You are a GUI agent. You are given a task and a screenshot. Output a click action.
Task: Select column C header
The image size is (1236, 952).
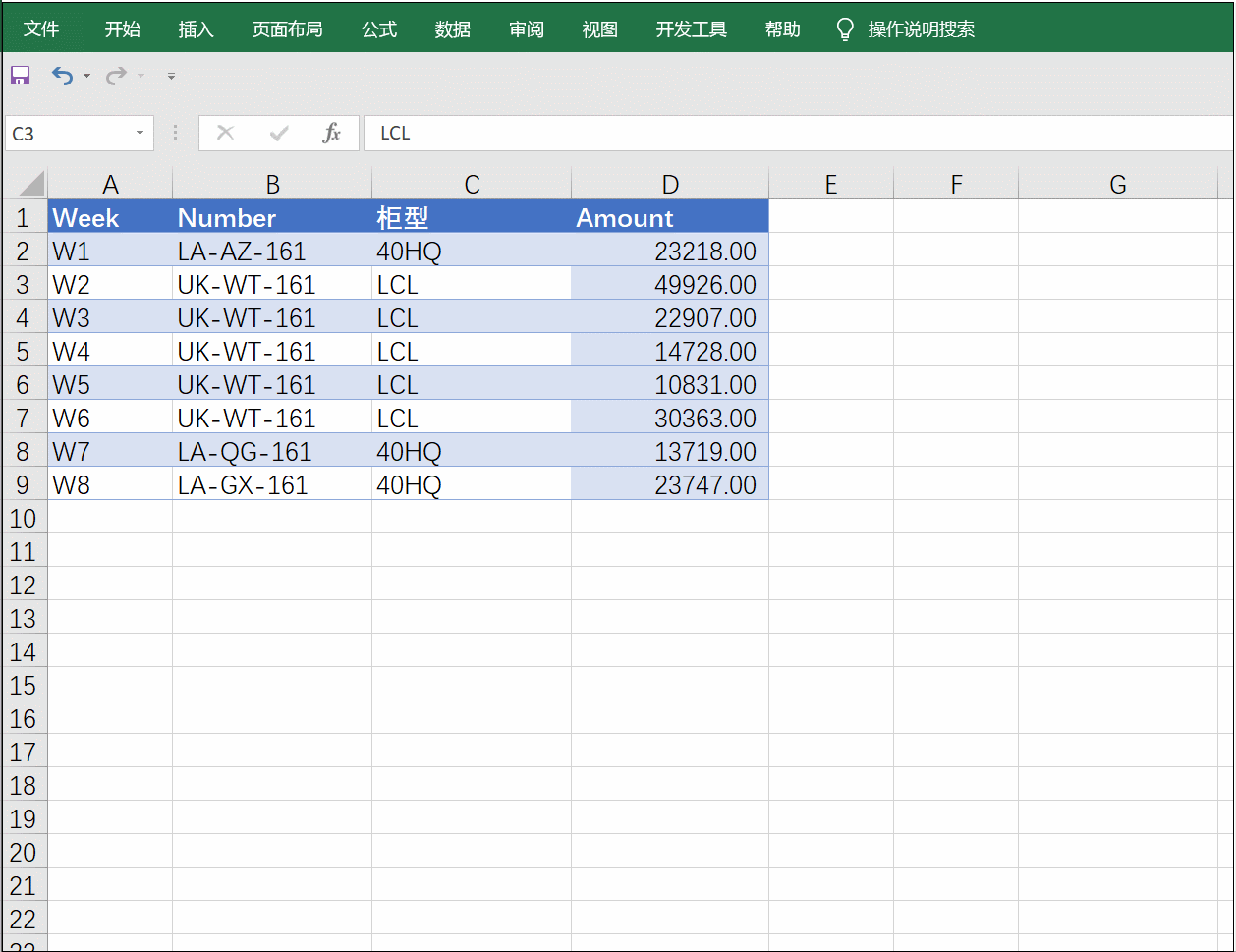(x=472, y=184)
